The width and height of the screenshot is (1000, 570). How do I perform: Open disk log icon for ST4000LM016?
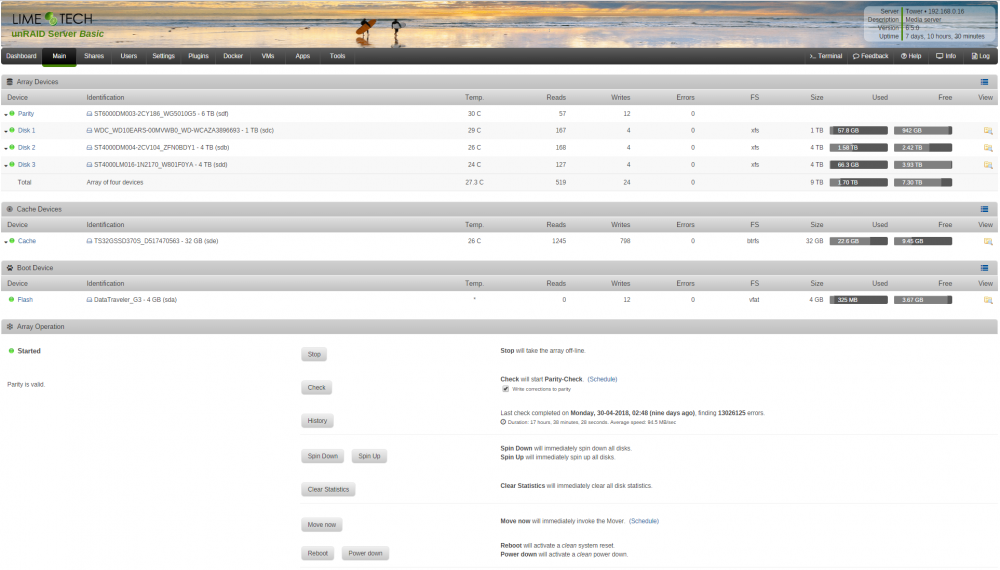click(89, 165)
